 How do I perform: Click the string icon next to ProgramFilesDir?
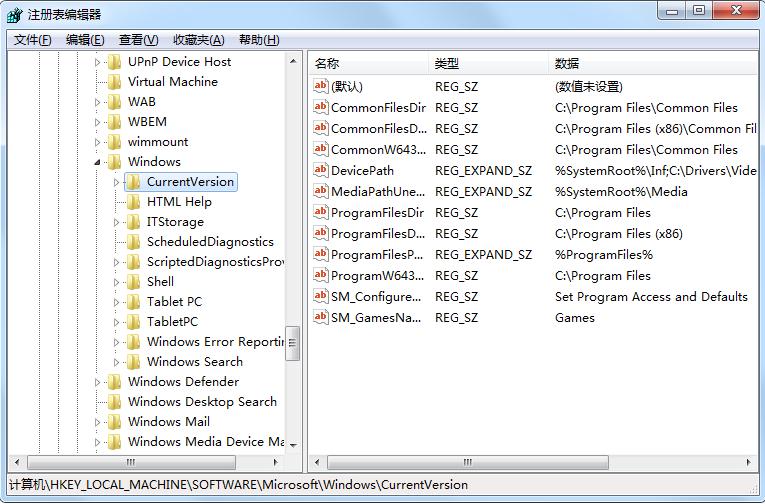tap(321, 212)
